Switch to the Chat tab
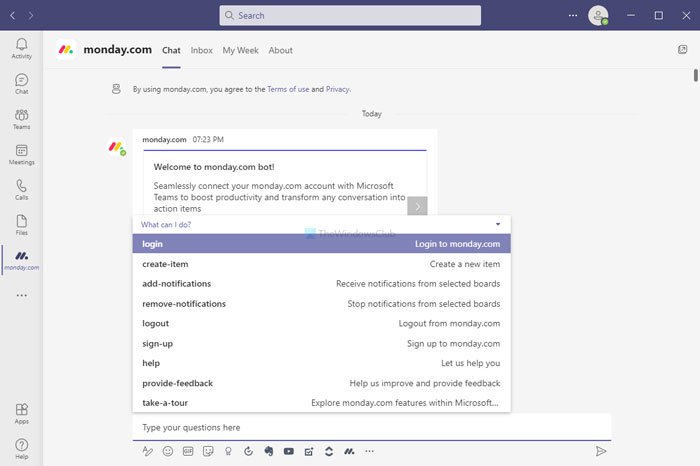This screenshot has height=466, width=700. coord(171,50)
